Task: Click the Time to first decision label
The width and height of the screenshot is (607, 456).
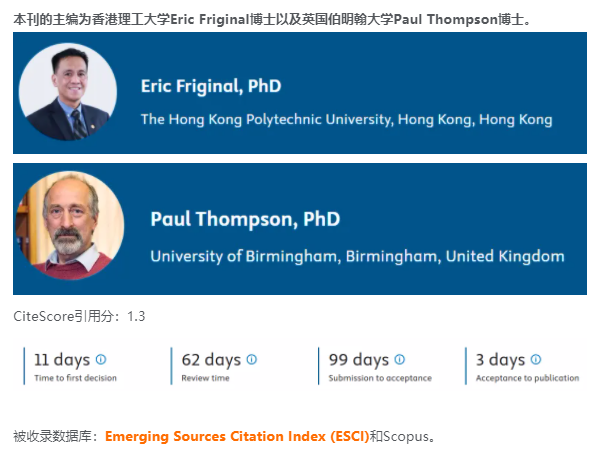Action: (x=75, y=378)
